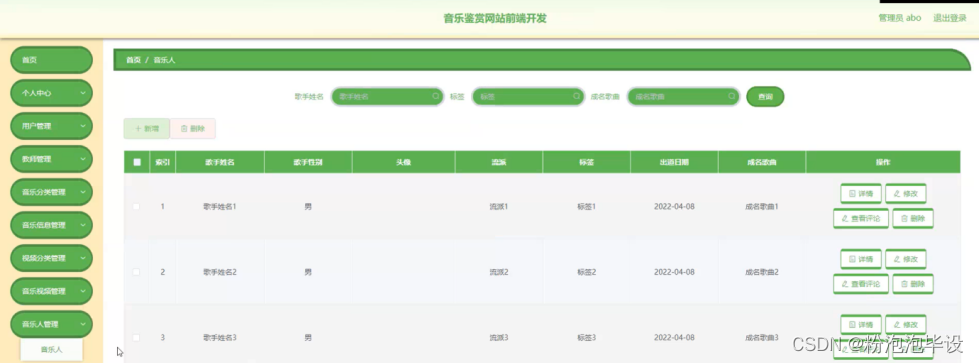Click the 成名歌曲 column header

click(x=762, y=162)
